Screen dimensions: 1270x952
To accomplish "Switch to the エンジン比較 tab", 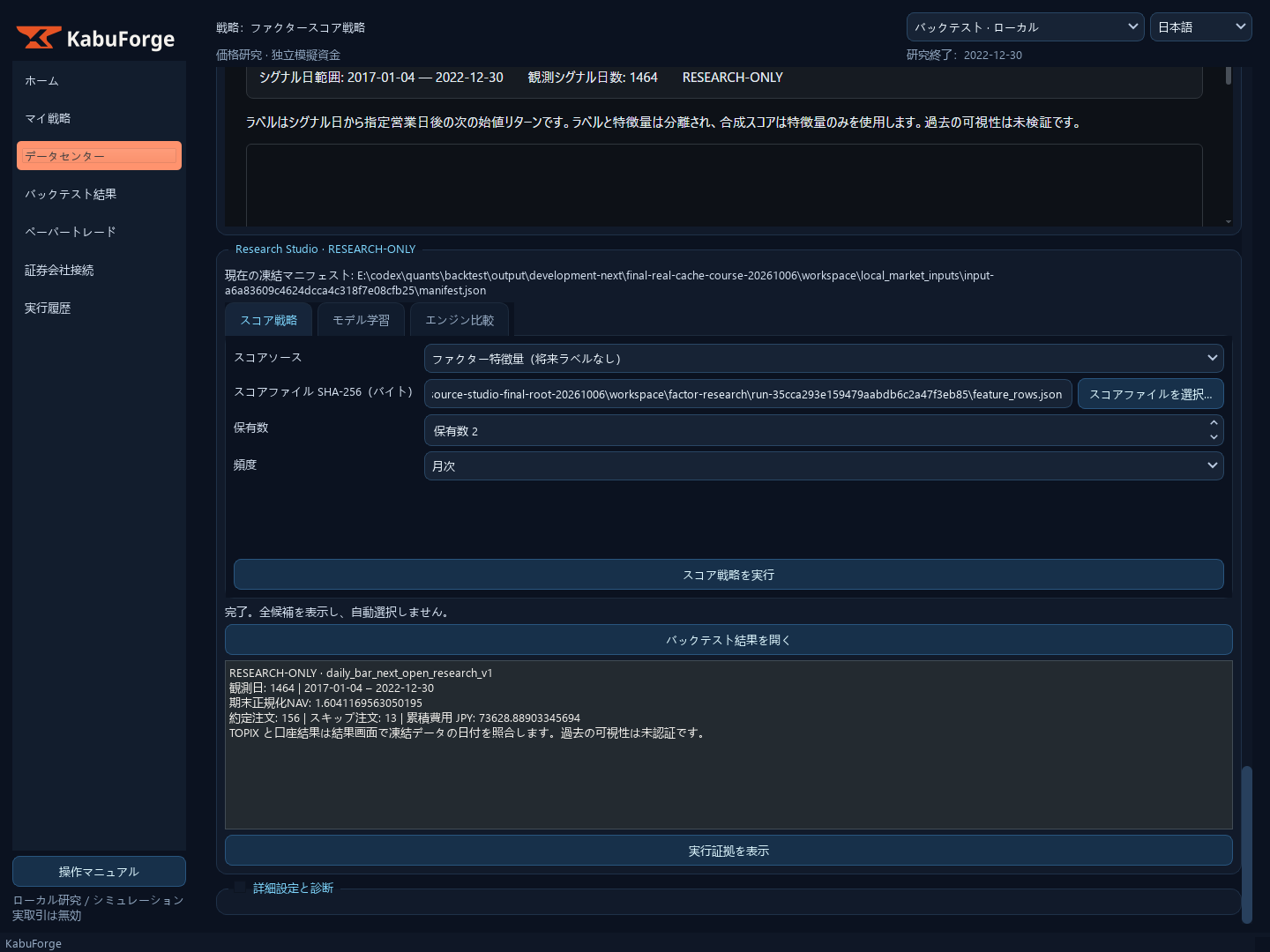I will 459,320.
